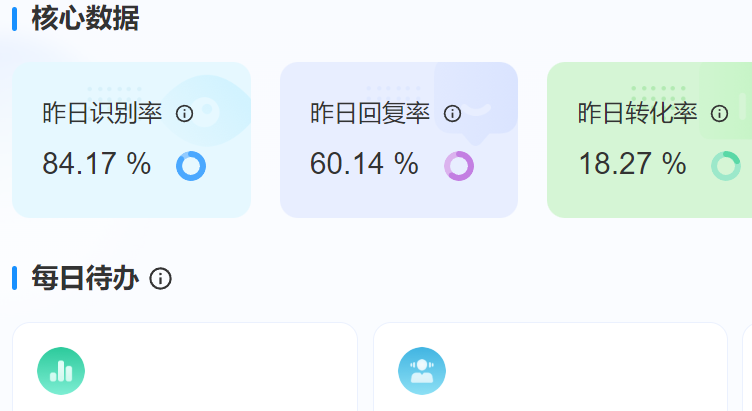Click the blue recognition rate ring chart

[x=191, y=165]
